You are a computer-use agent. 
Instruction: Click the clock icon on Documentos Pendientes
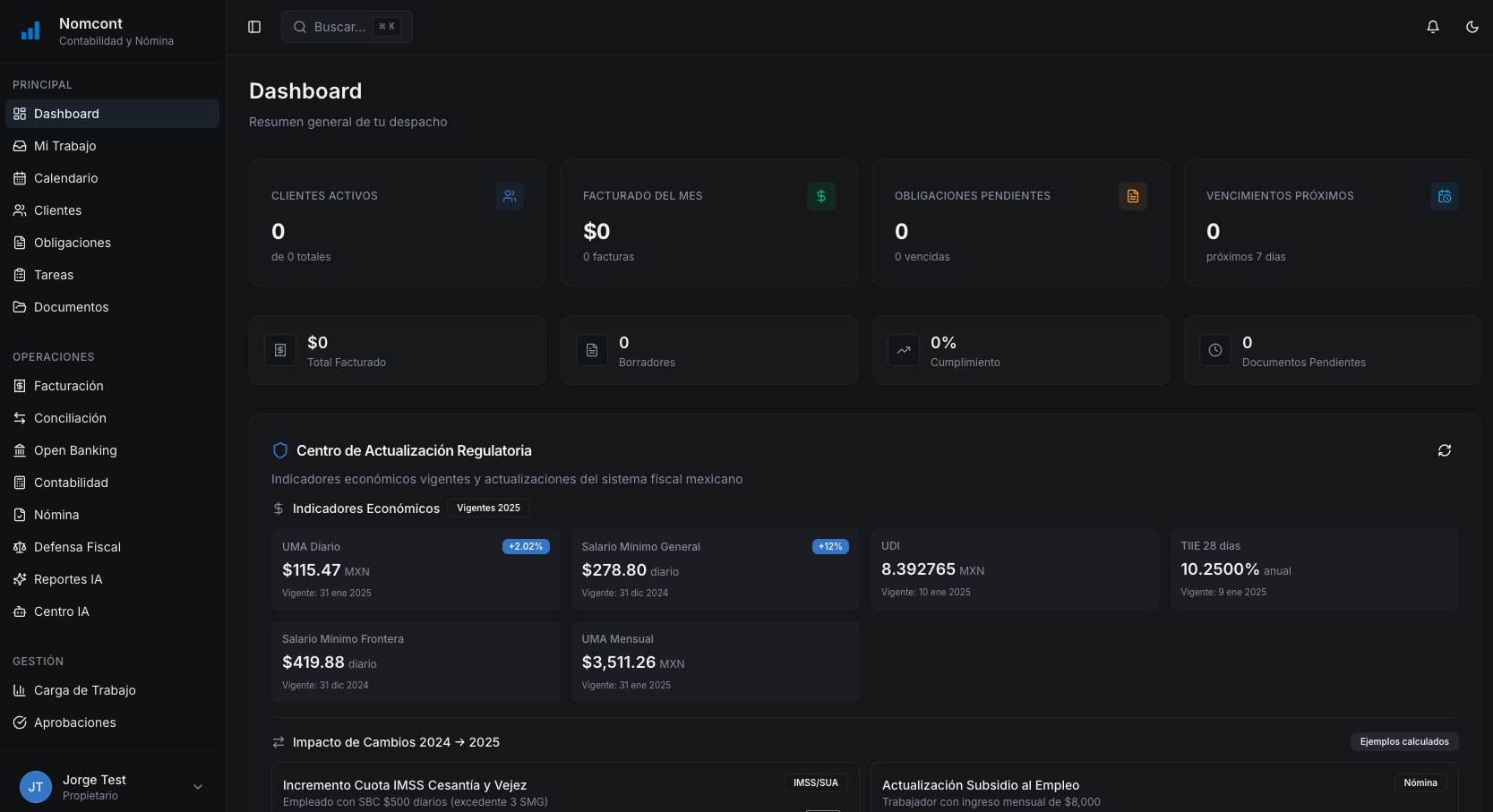(x=1215, y=350)
